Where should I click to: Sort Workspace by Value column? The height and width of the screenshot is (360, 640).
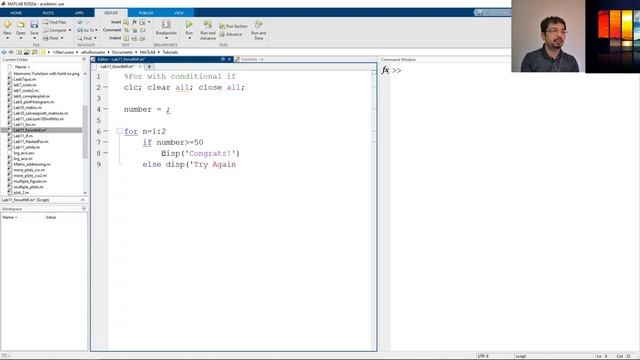pos(51,217)
